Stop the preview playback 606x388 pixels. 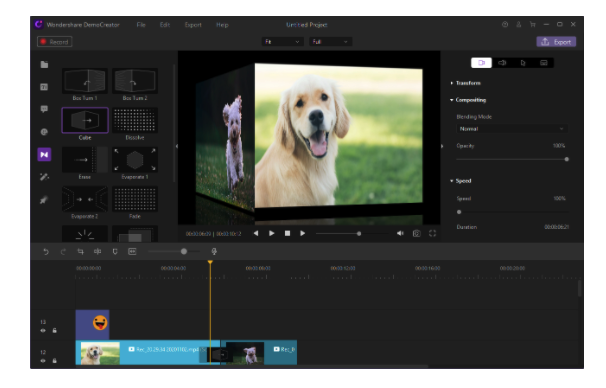click(288, 233)
